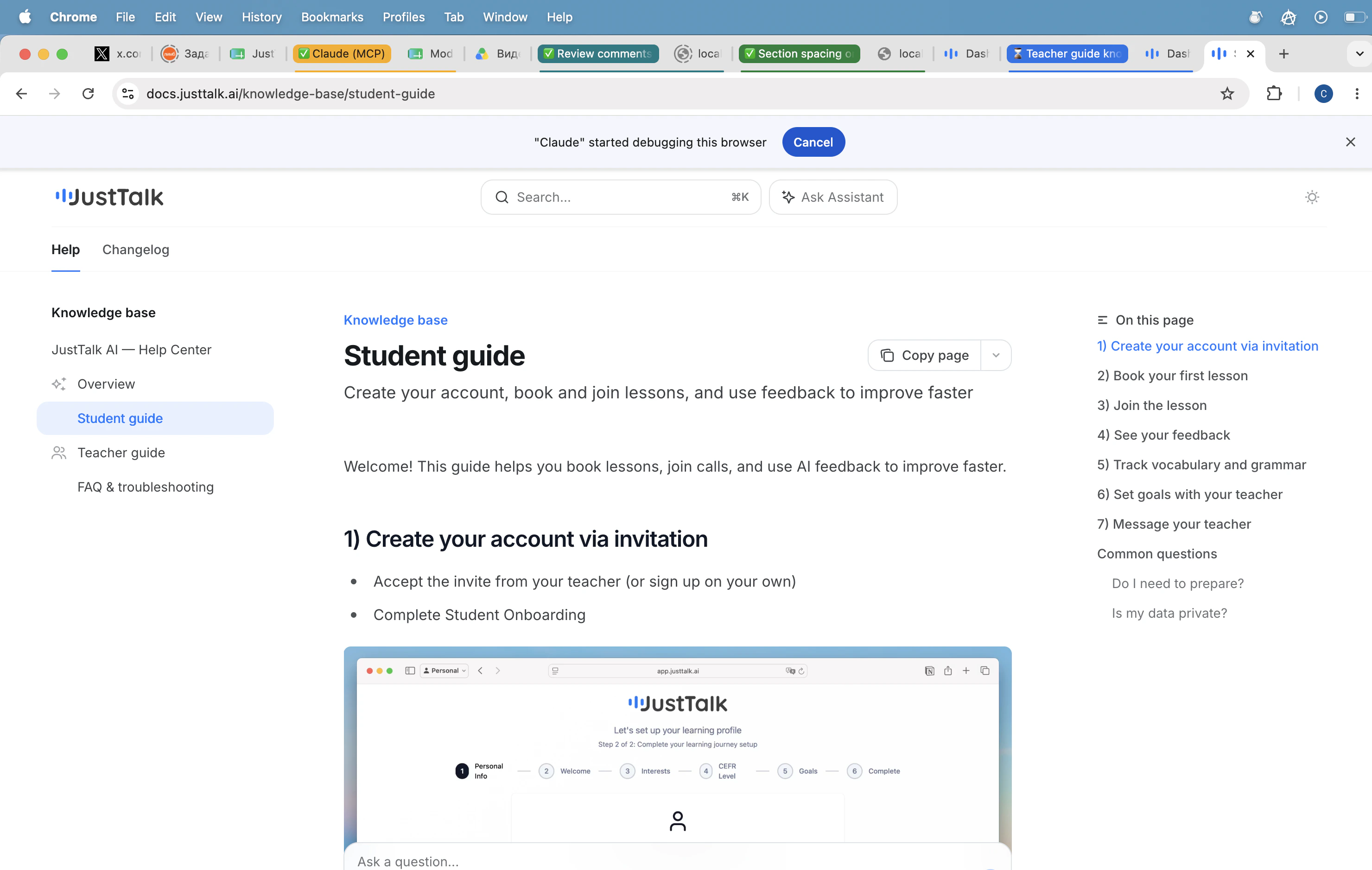The image size is (1372, 870).
Task: Jump to '6) Set goals with your teacher'
Action: tap(1190, 494)
